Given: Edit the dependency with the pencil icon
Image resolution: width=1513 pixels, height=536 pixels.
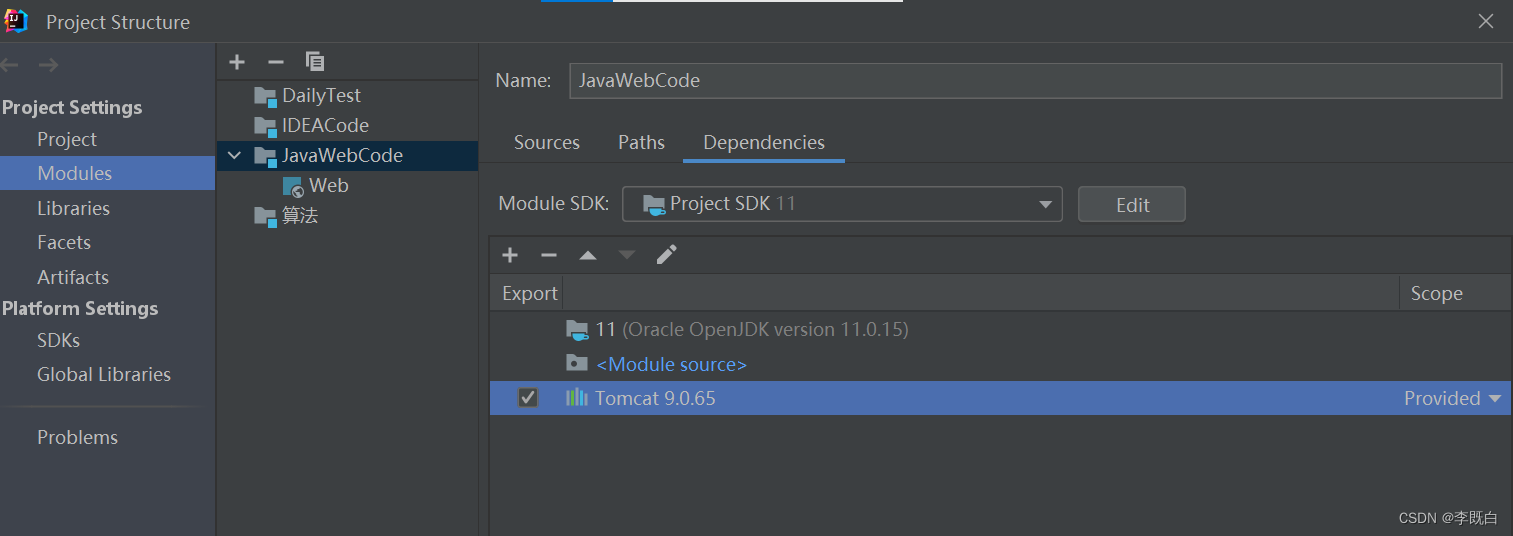Looking at the screenshot, I should click(667, 255).
